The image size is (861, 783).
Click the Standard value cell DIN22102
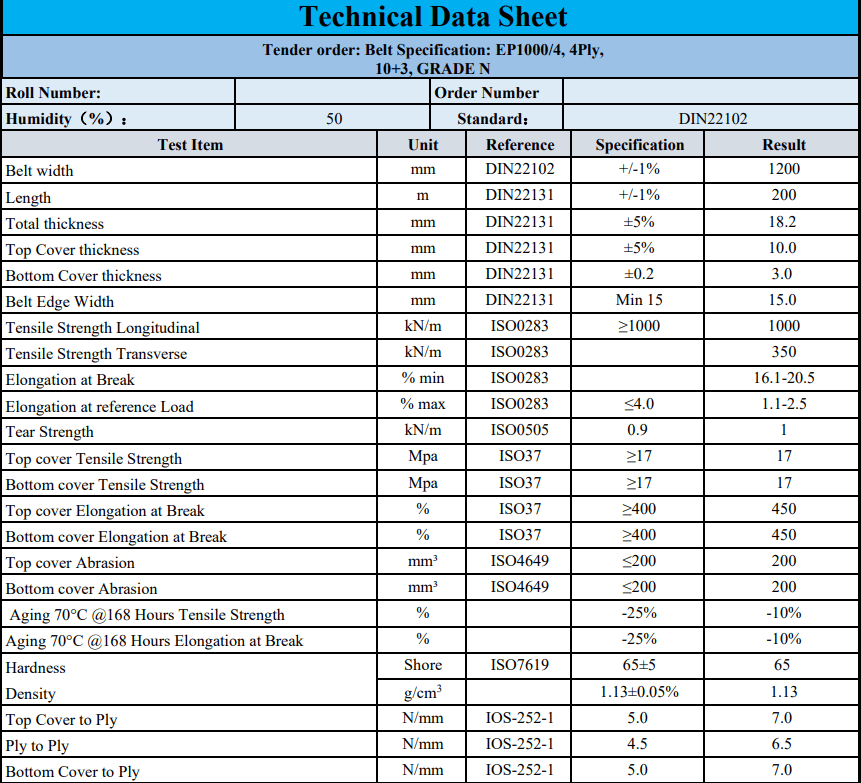pos(712,119)
